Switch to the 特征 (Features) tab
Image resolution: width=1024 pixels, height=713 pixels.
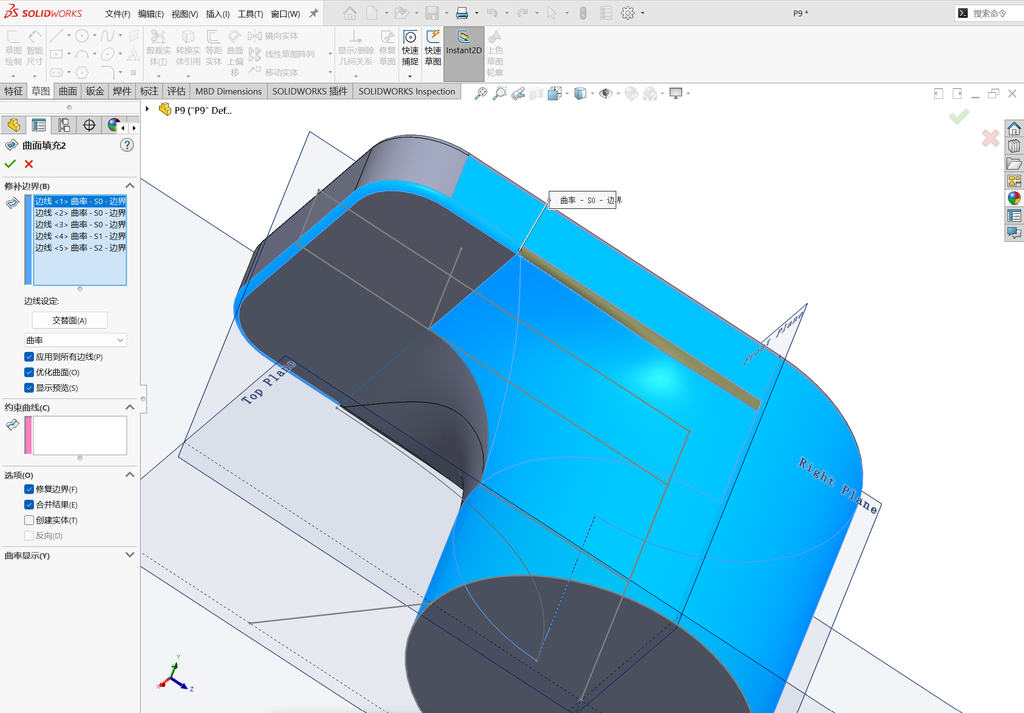point(14,91)
